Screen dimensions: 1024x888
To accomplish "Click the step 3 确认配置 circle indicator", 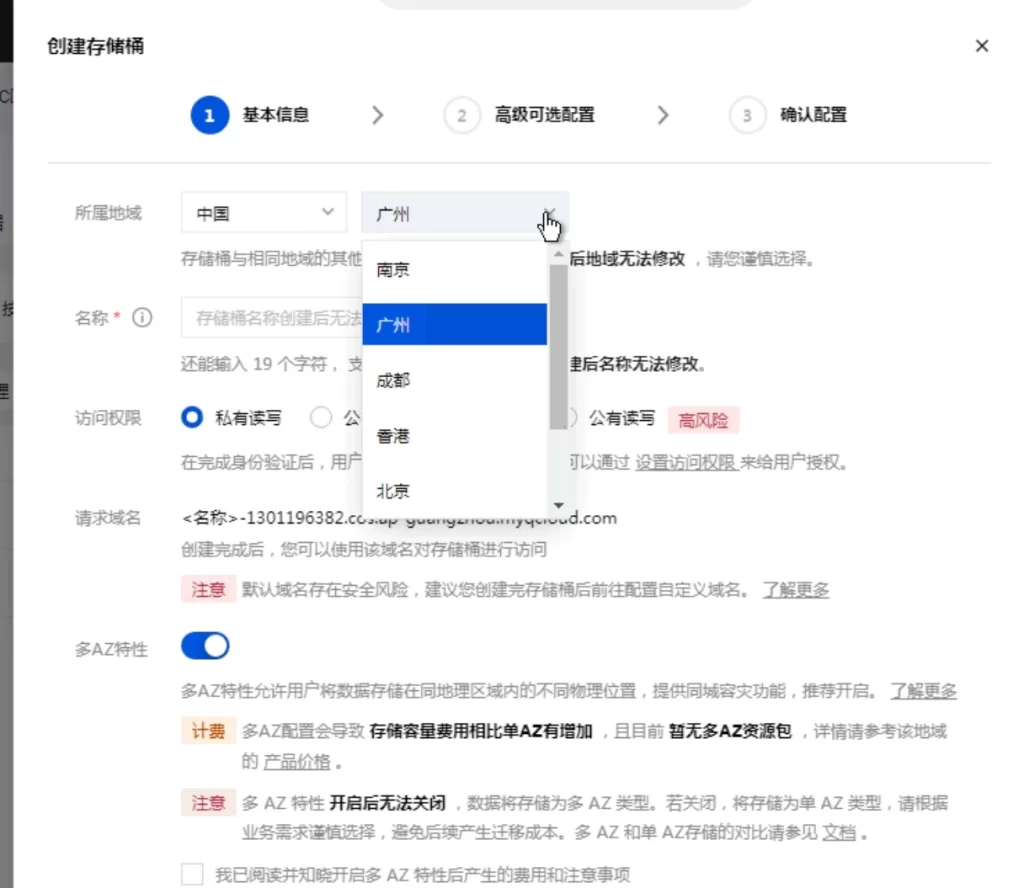I will click(x=746, y=115).
